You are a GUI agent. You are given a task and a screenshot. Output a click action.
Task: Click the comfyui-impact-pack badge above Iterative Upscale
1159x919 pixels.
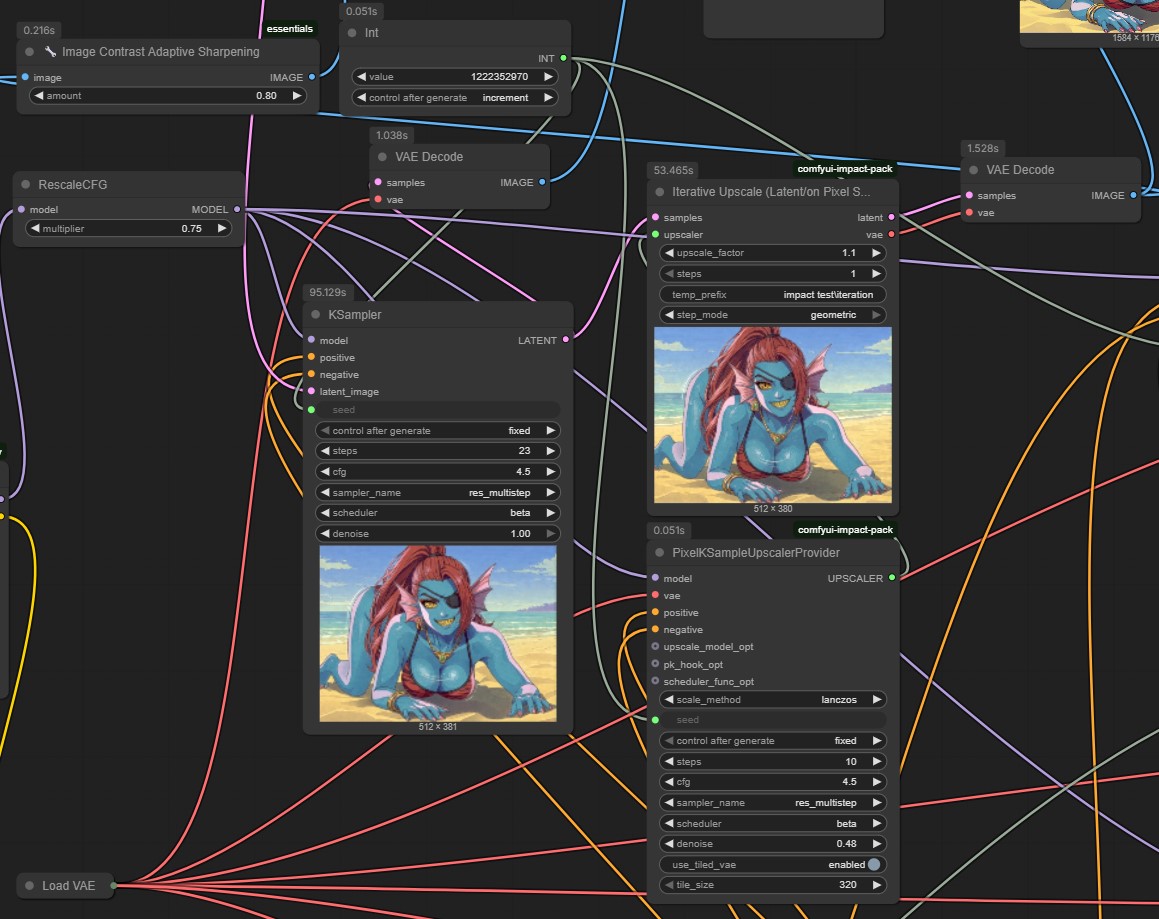coord(844,169)
